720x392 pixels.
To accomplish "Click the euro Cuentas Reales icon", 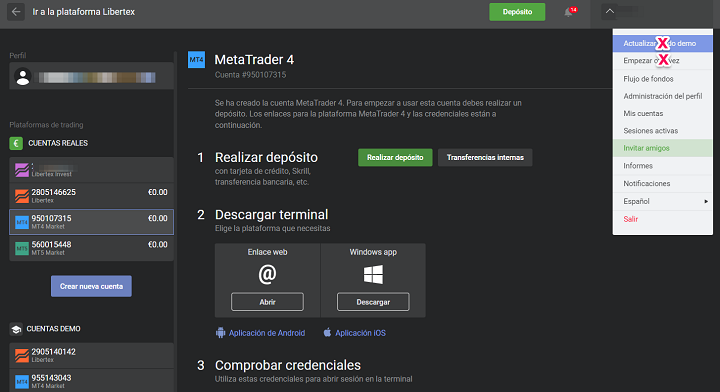I will coord(16,143).
